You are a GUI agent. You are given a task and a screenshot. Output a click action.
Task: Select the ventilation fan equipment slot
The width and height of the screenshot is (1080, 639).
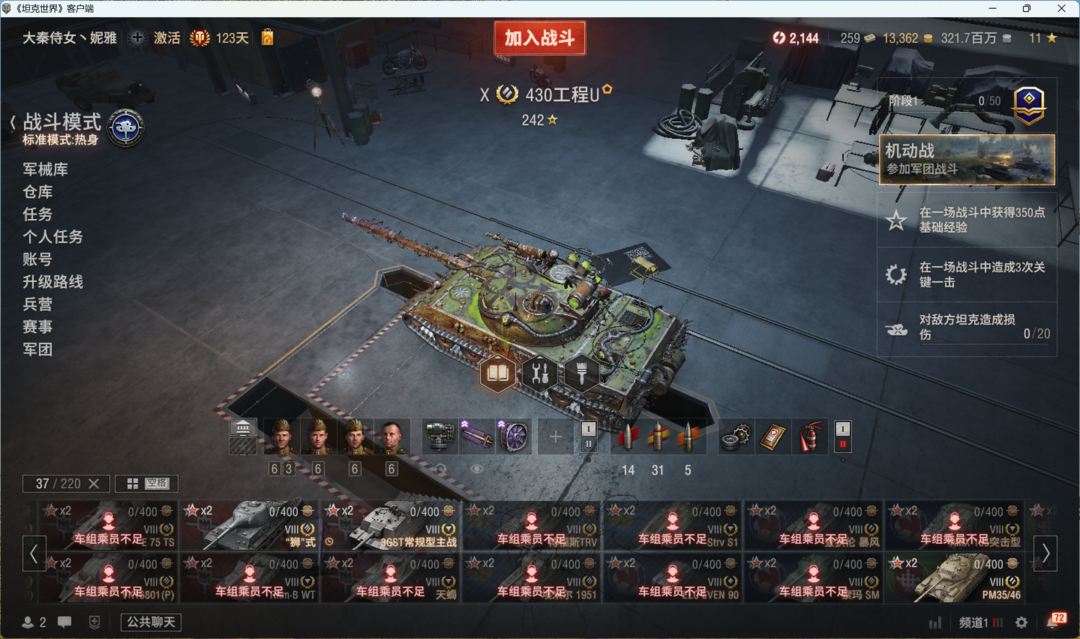(x=514, y=437)
